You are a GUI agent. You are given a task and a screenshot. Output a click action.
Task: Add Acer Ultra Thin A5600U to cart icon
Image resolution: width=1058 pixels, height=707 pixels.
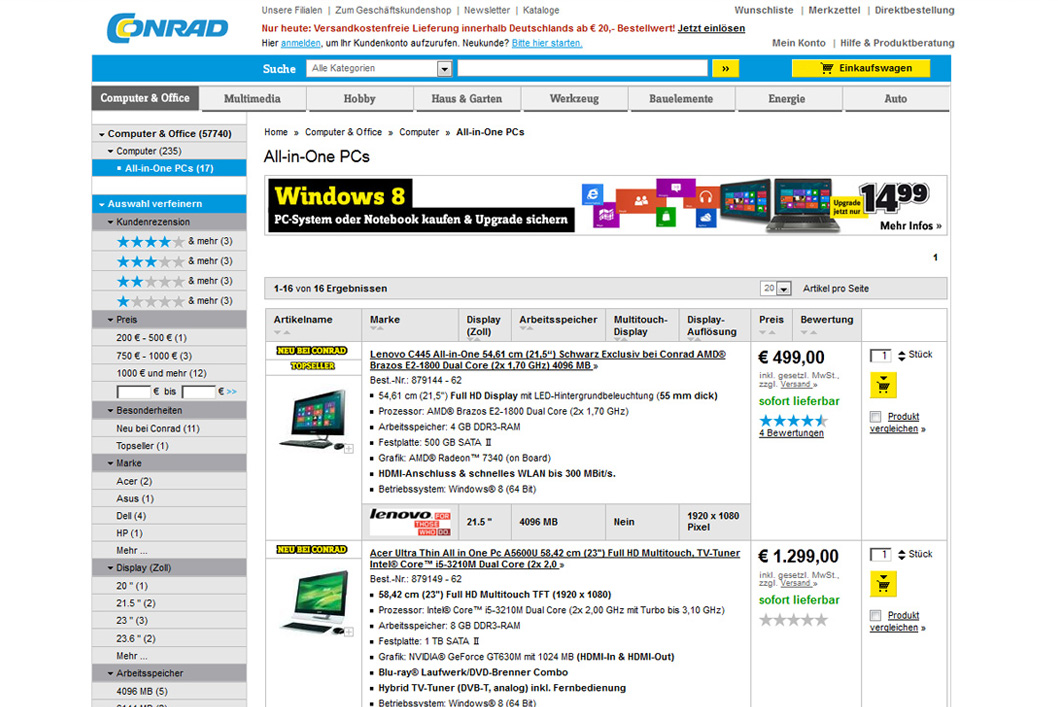(x=883, y=584)
